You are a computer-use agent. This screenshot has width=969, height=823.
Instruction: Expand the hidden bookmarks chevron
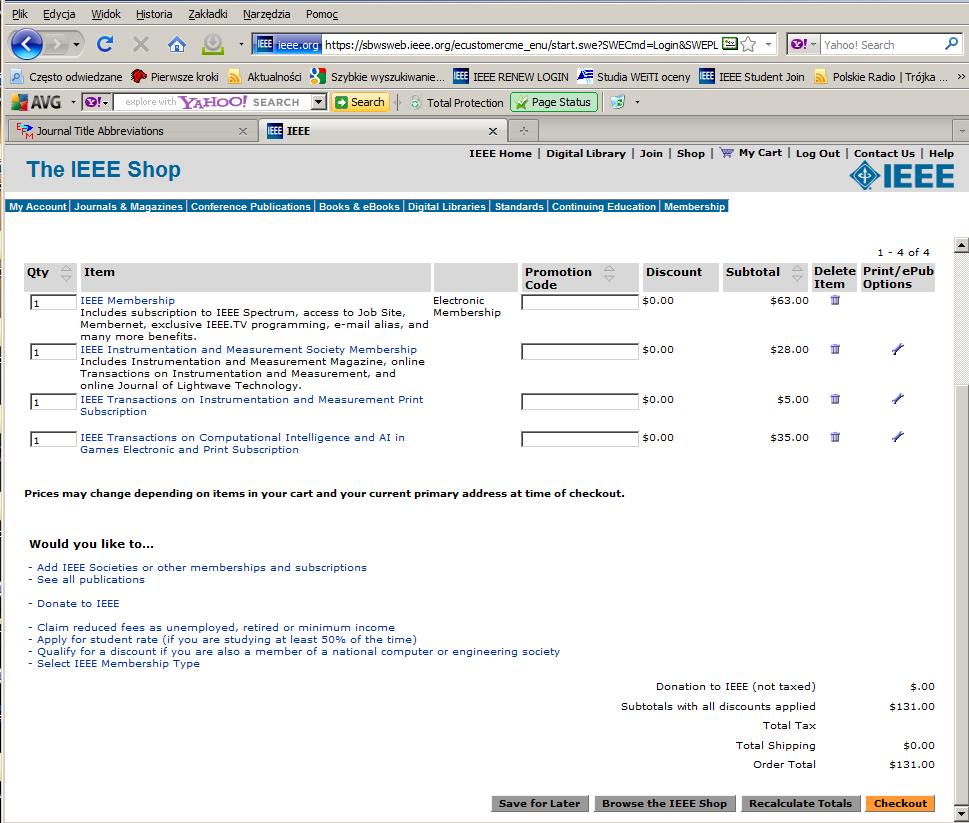coord(961,77)
